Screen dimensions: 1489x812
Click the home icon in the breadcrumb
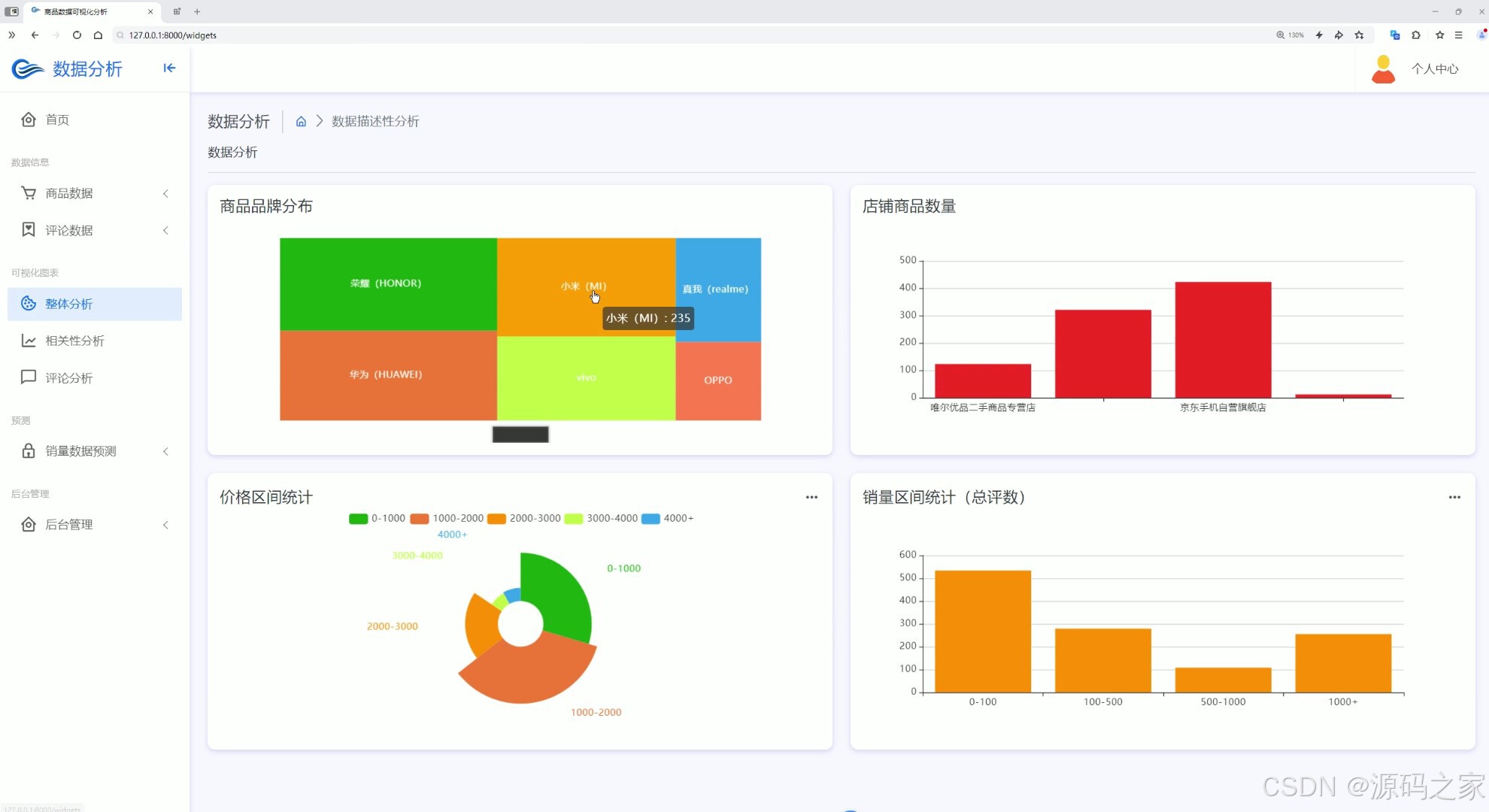point(301,121)
